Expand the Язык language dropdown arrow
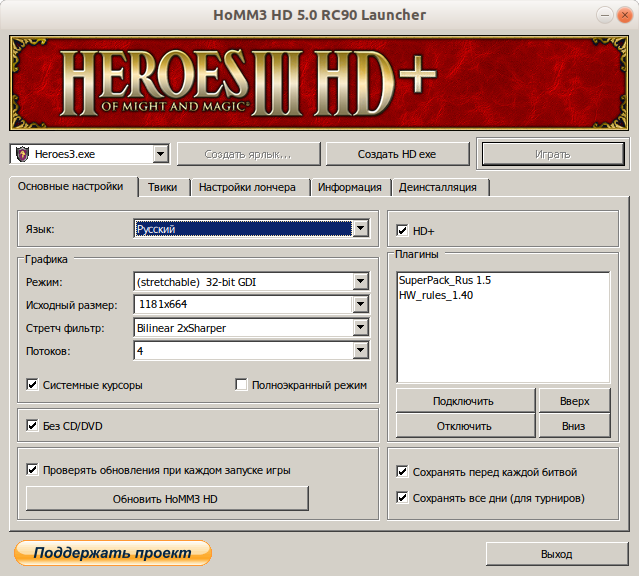 click(x=361, y=228)
